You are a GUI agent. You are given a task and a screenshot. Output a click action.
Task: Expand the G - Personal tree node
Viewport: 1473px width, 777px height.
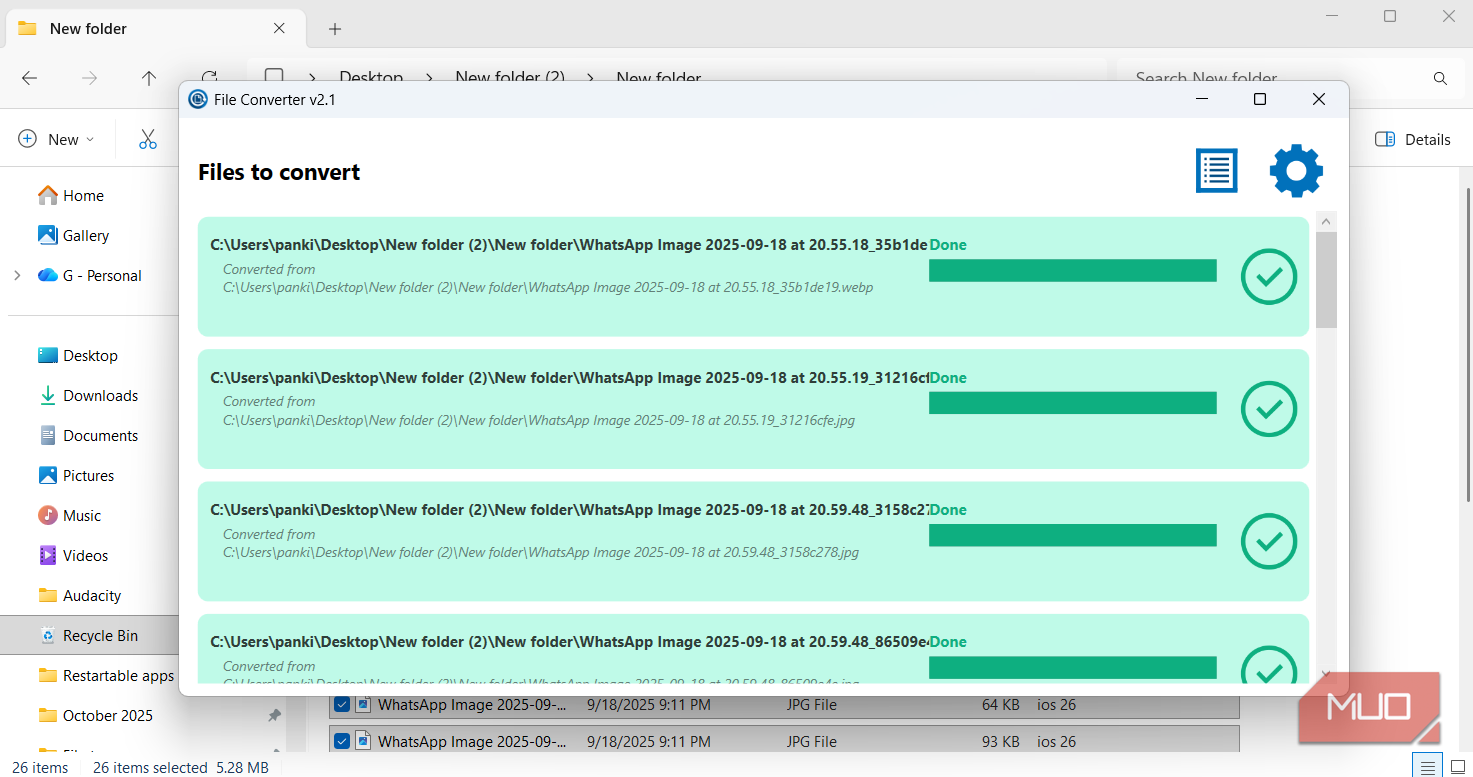(17, 276)
